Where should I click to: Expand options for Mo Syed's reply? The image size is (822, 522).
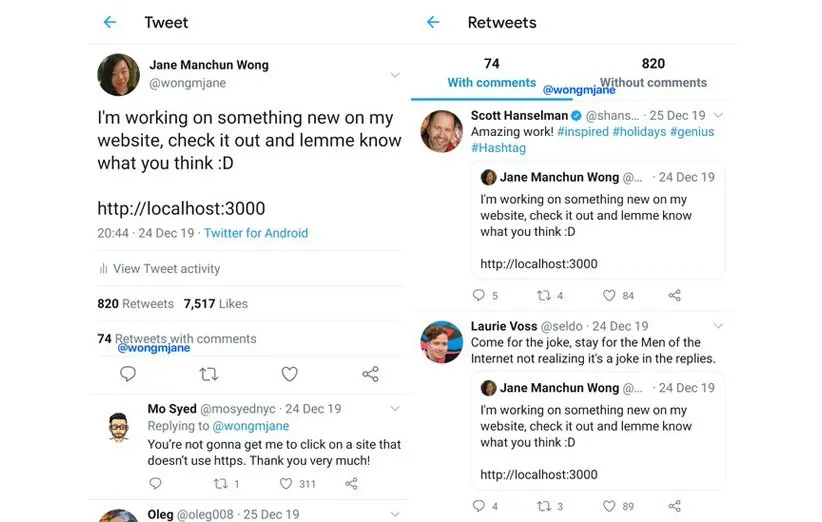[x=395, y=409]
